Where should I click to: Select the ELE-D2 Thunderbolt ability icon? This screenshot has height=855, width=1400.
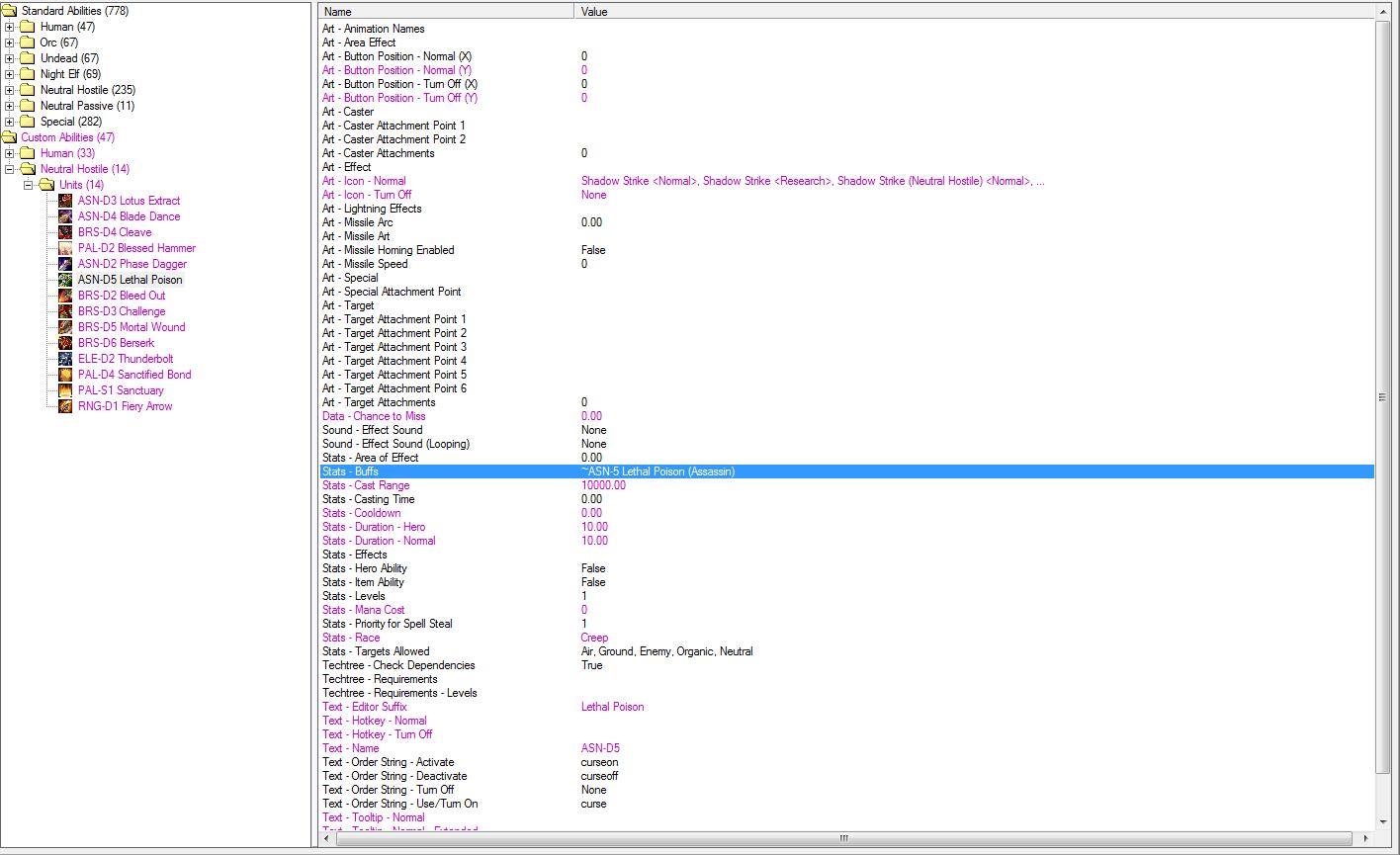click(x=65, y=359)
